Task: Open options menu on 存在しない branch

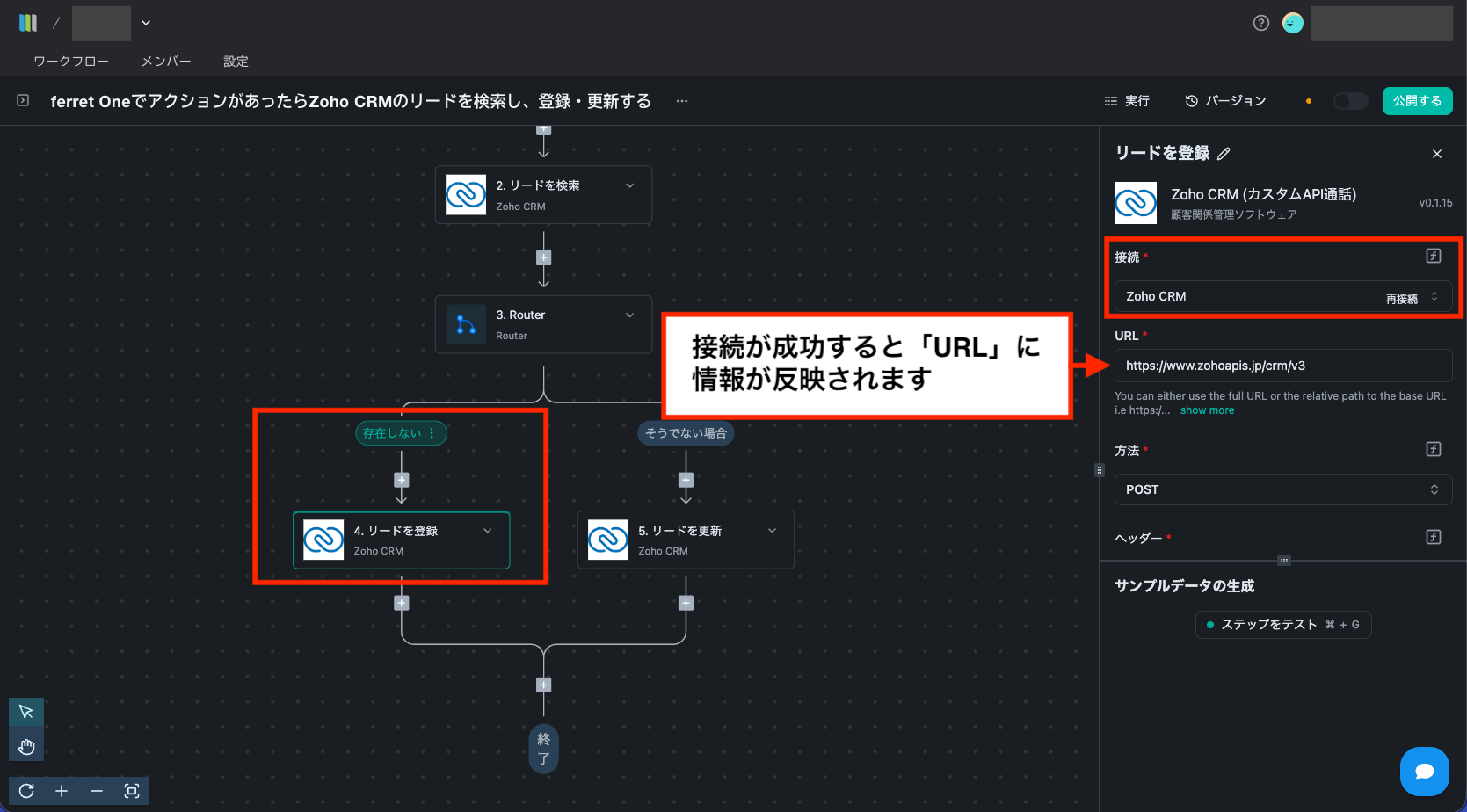Action: [432, 433]
